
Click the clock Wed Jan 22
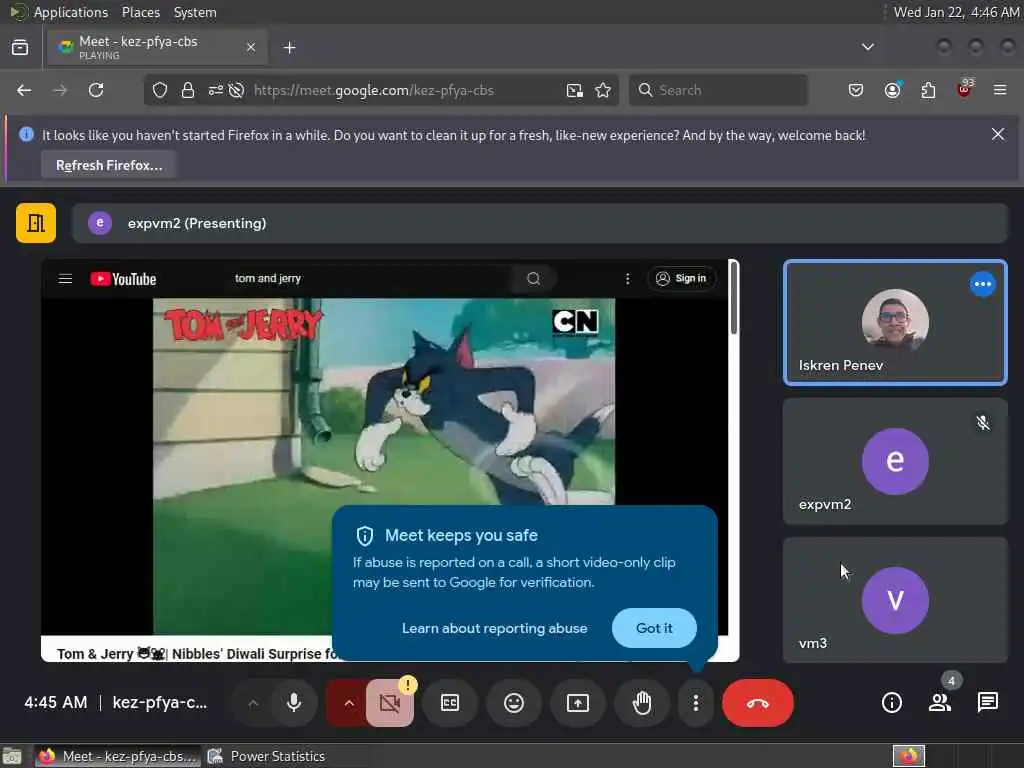click(956, 12)
